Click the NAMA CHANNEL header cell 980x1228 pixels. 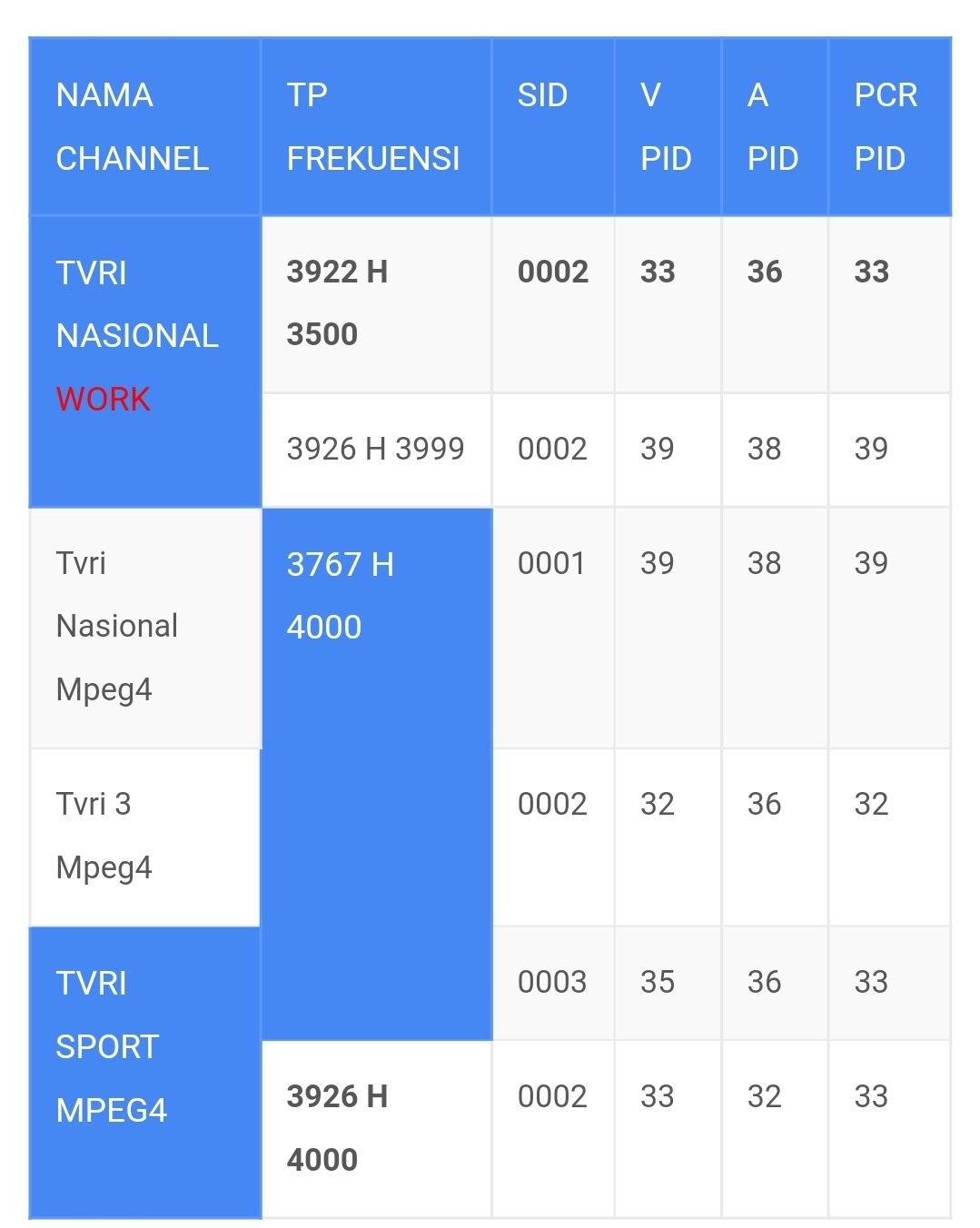click(145, 126)
